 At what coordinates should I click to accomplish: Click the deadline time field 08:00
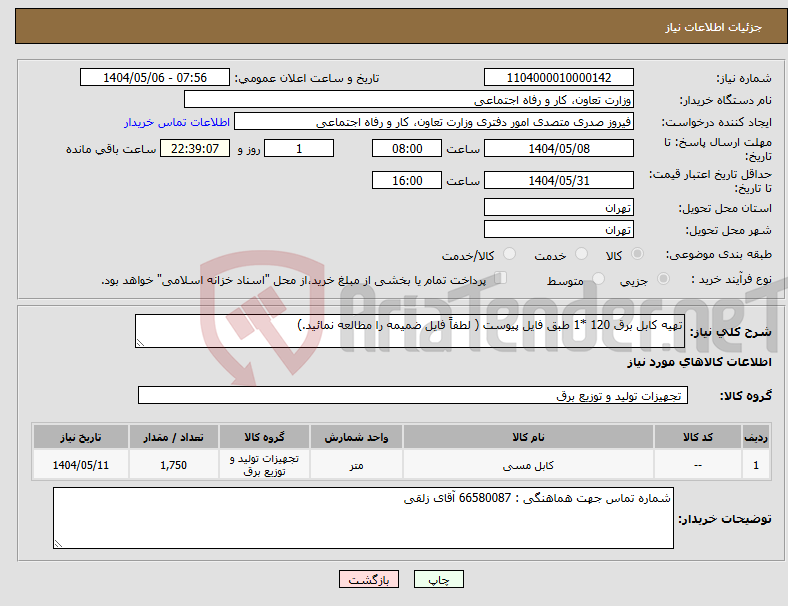tap(407, 148)
